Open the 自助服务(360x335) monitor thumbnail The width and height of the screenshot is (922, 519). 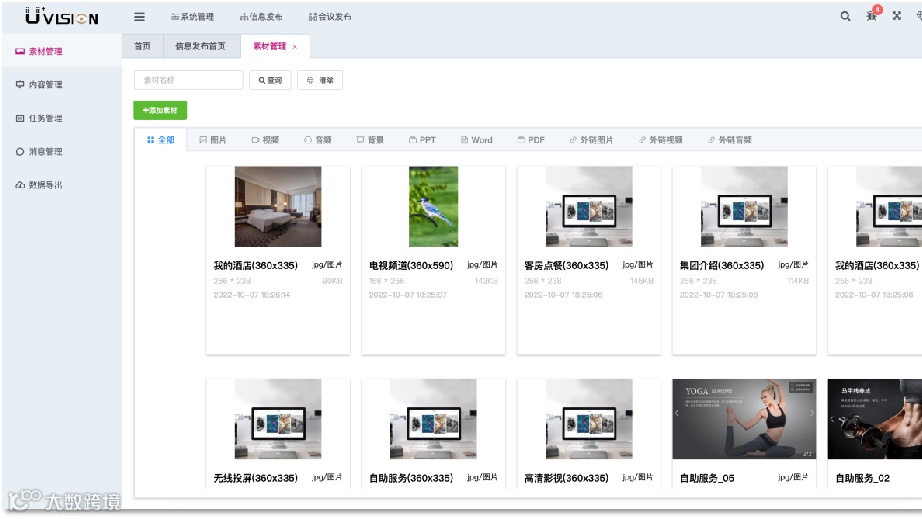coord(433,418)
